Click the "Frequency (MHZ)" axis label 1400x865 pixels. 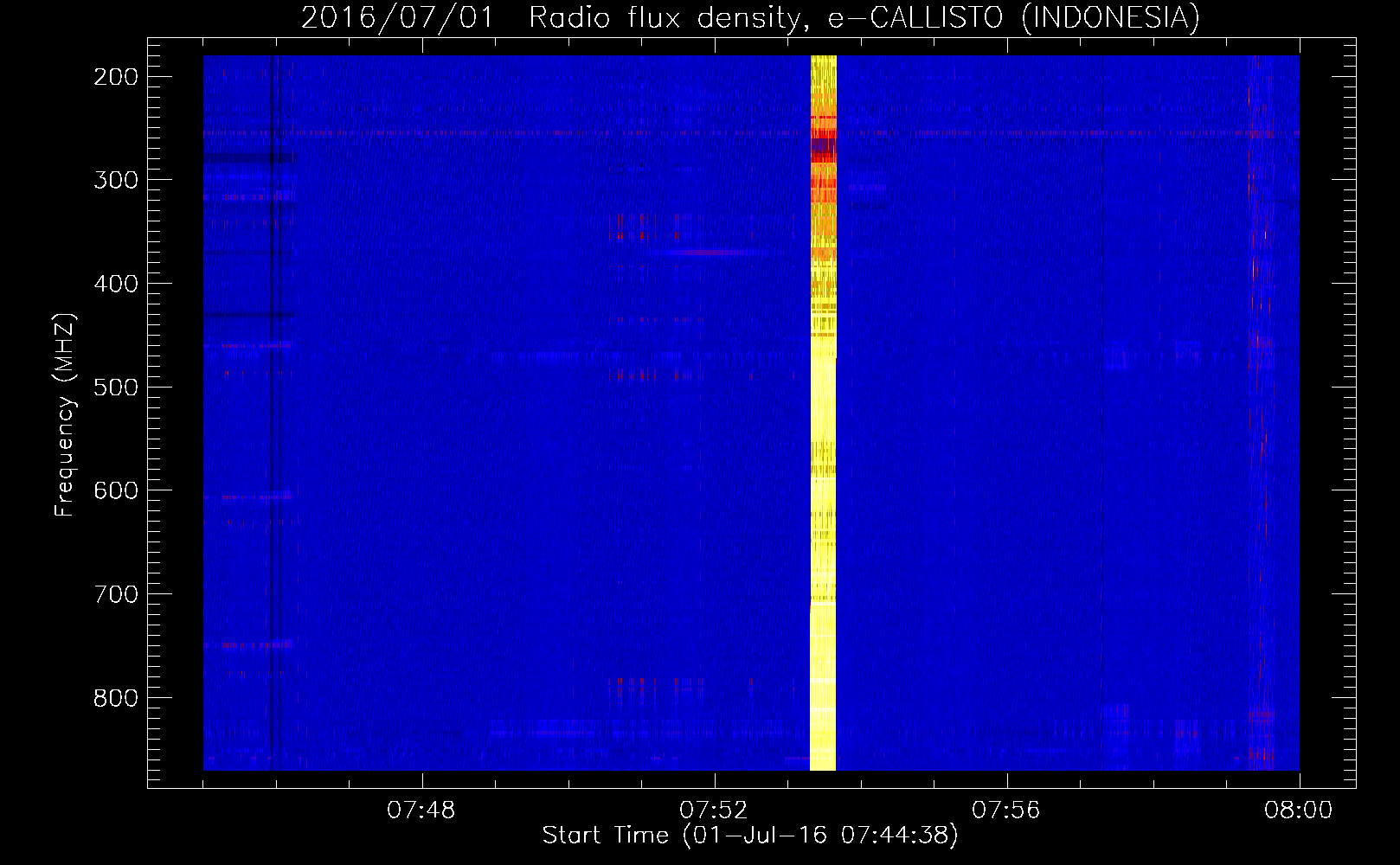[65, 414]
